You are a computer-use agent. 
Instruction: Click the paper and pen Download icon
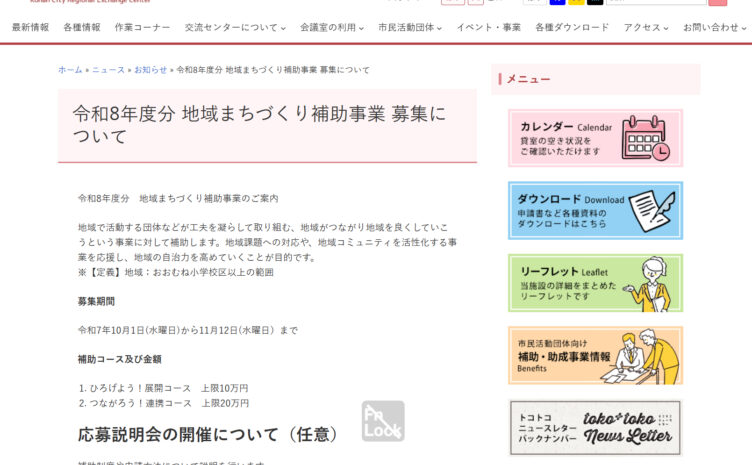[x=650, y=210]
